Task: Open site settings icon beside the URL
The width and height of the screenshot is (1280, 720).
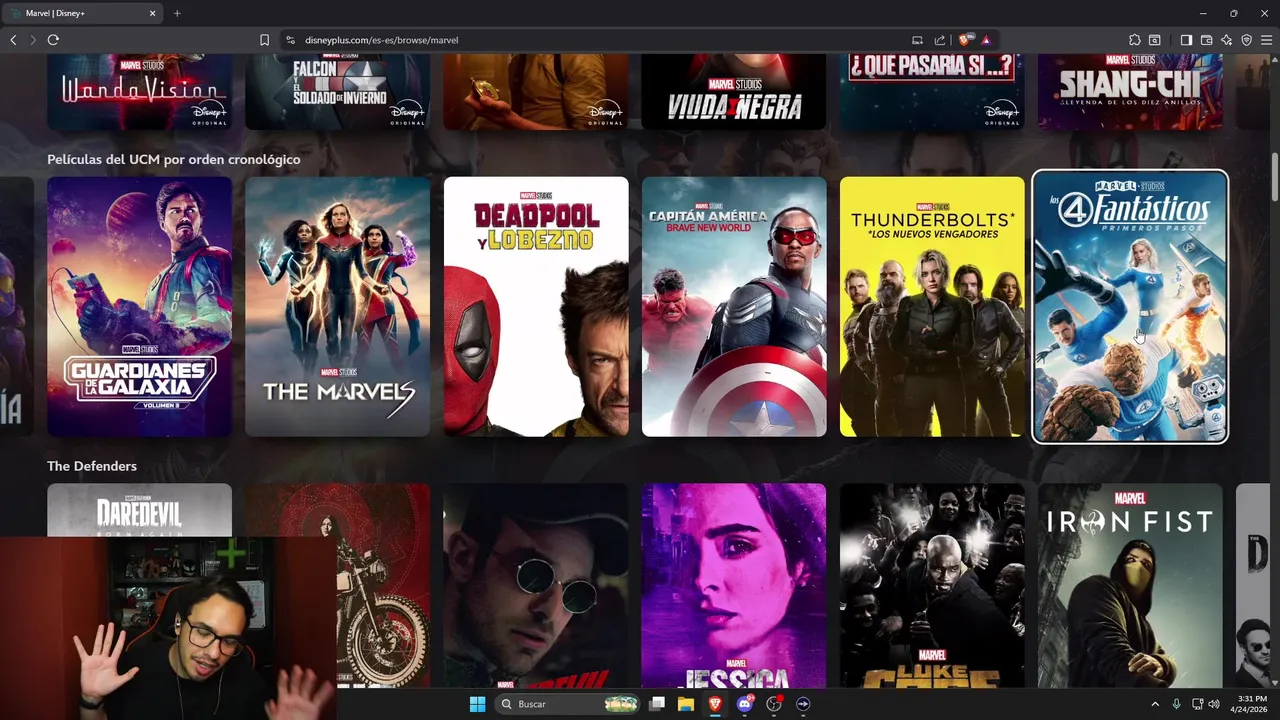Action: 291,40
